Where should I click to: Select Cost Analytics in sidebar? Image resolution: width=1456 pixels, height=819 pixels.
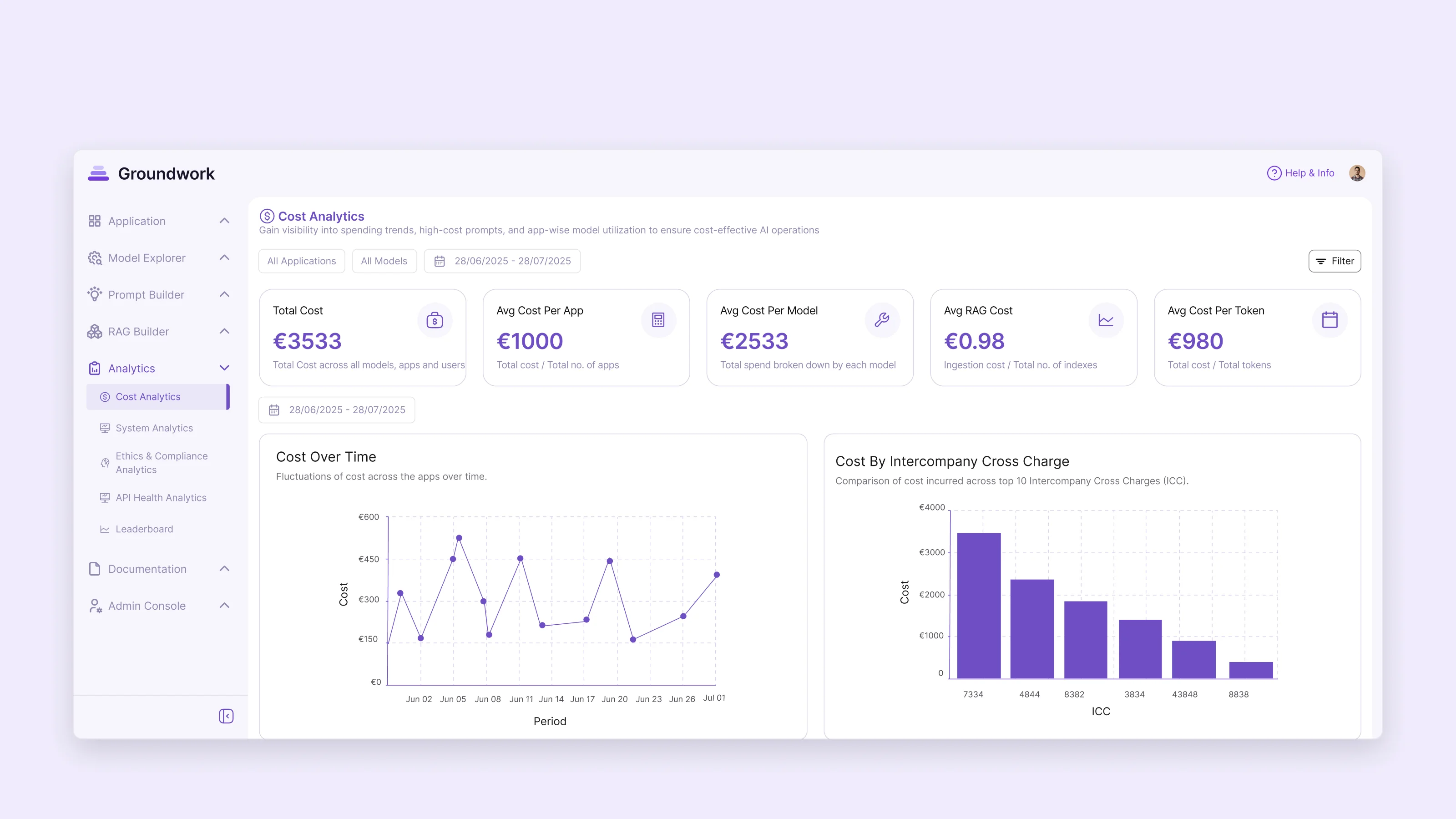click(x=158, y=397)
